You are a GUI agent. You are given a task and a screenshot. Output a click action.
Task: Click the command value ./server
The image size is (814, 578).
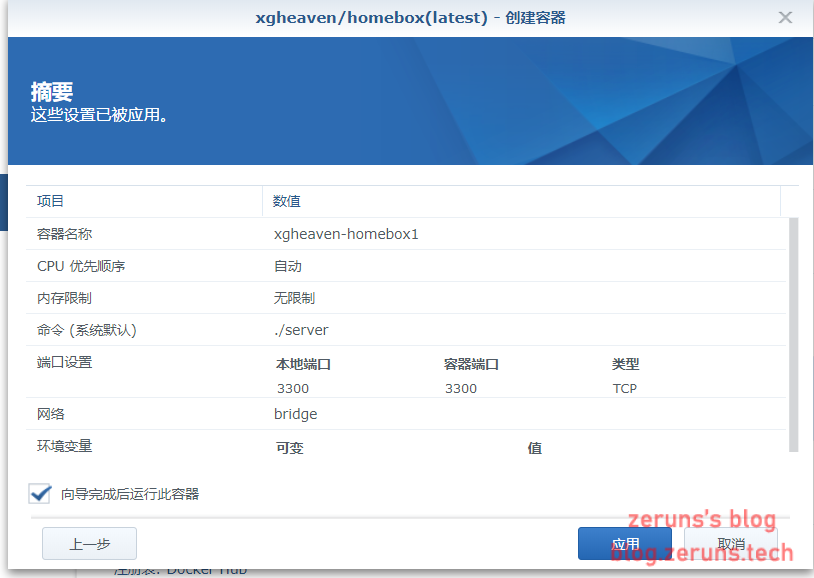[x=301, y=330]
